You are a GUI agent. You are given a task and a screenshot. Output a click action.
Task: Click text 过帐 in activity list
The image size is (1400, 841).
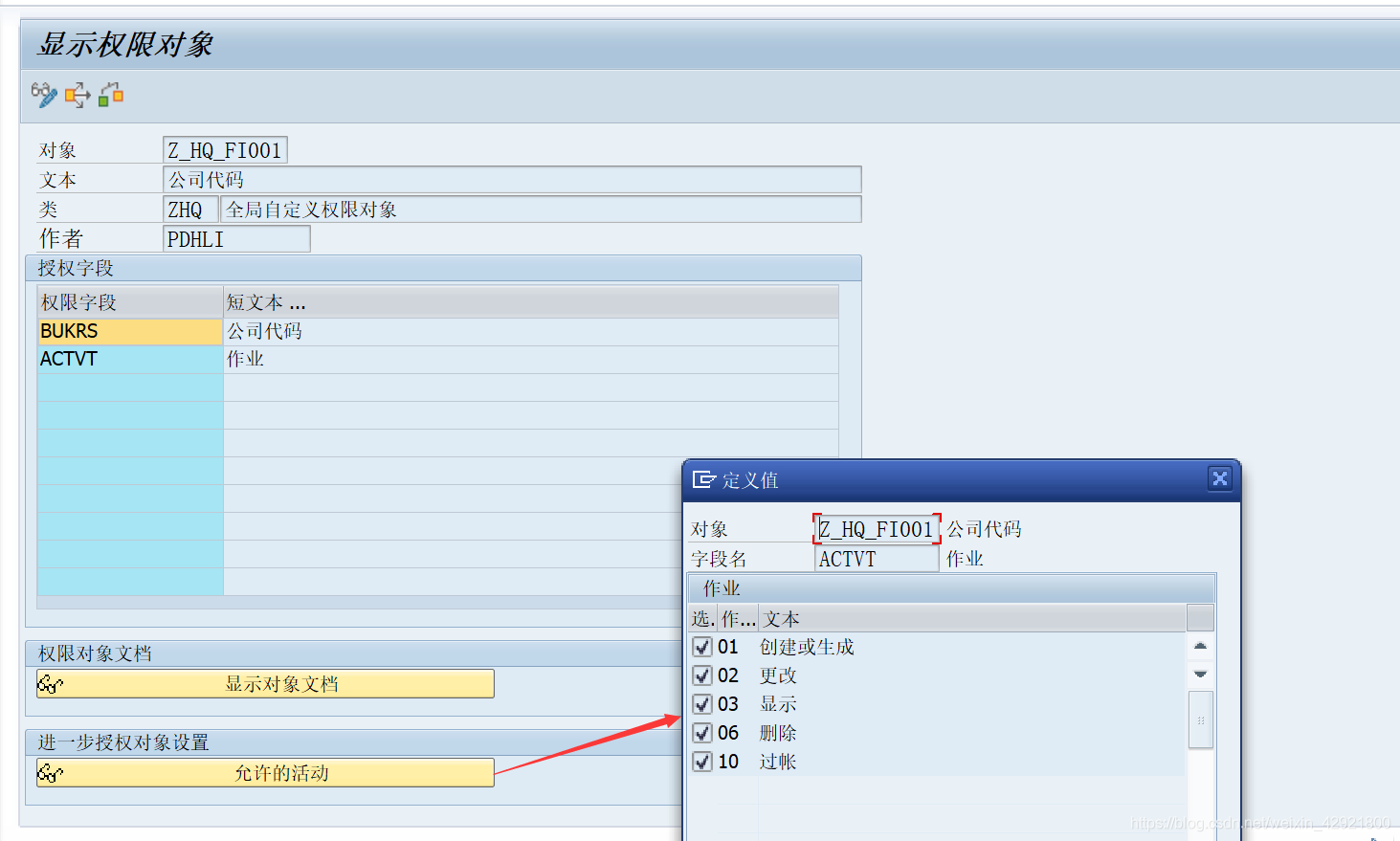pos(778,762)
